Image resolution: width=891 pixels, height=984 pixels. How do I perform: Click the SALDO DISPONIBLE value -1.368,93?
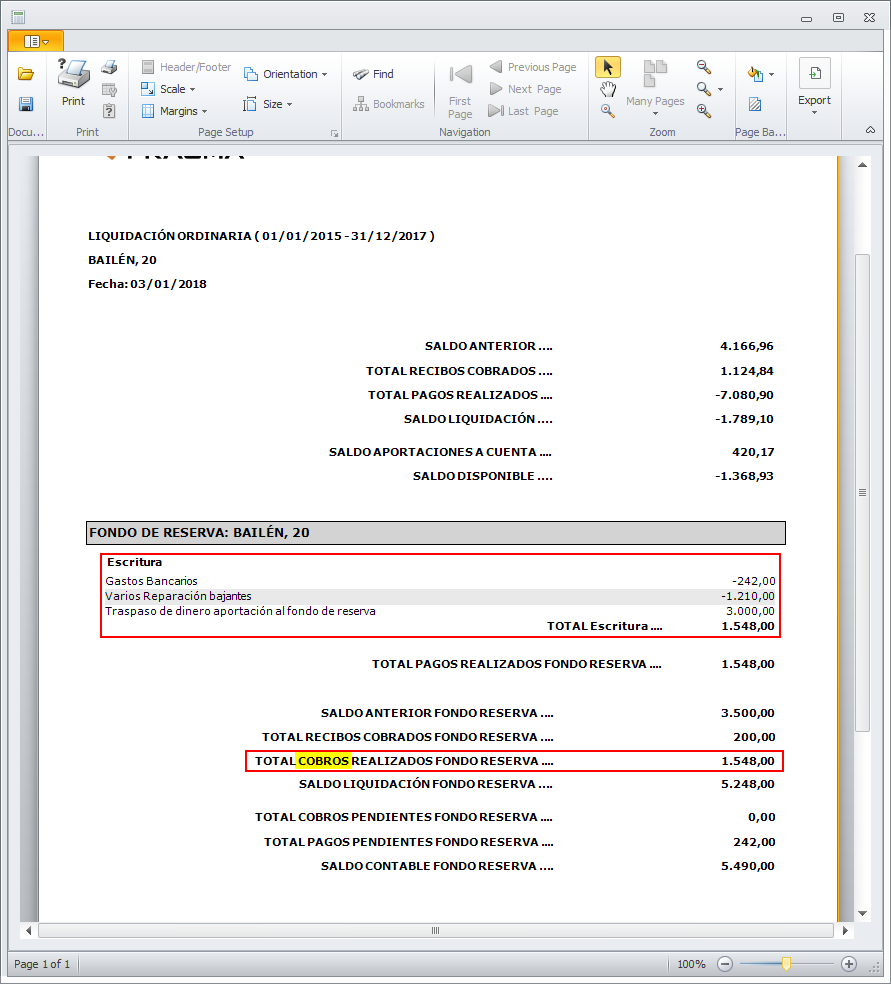tap(744, 476)
